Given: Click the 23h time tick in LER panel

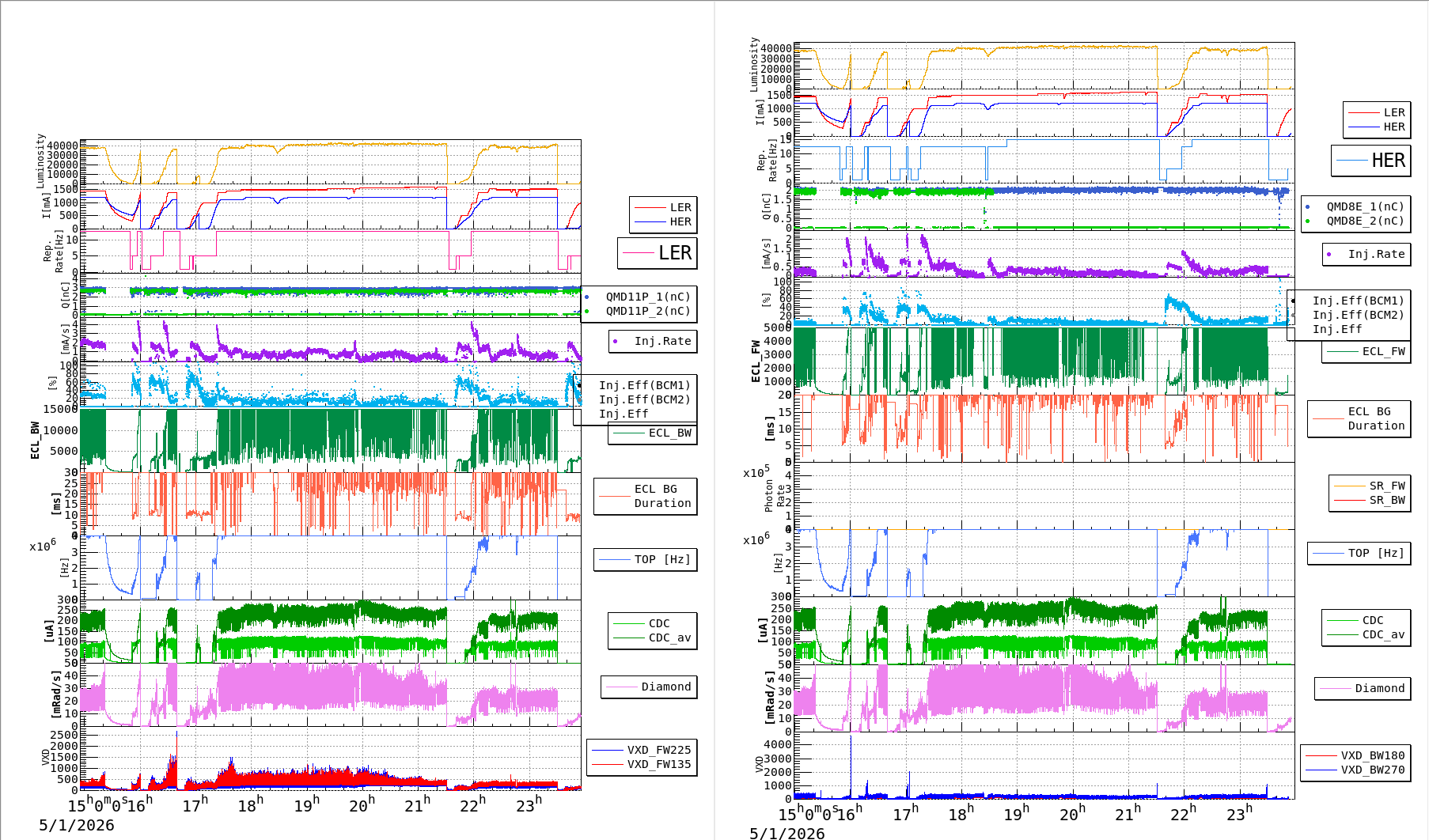Looking at the screenshot, I should (x=529, y=804).
